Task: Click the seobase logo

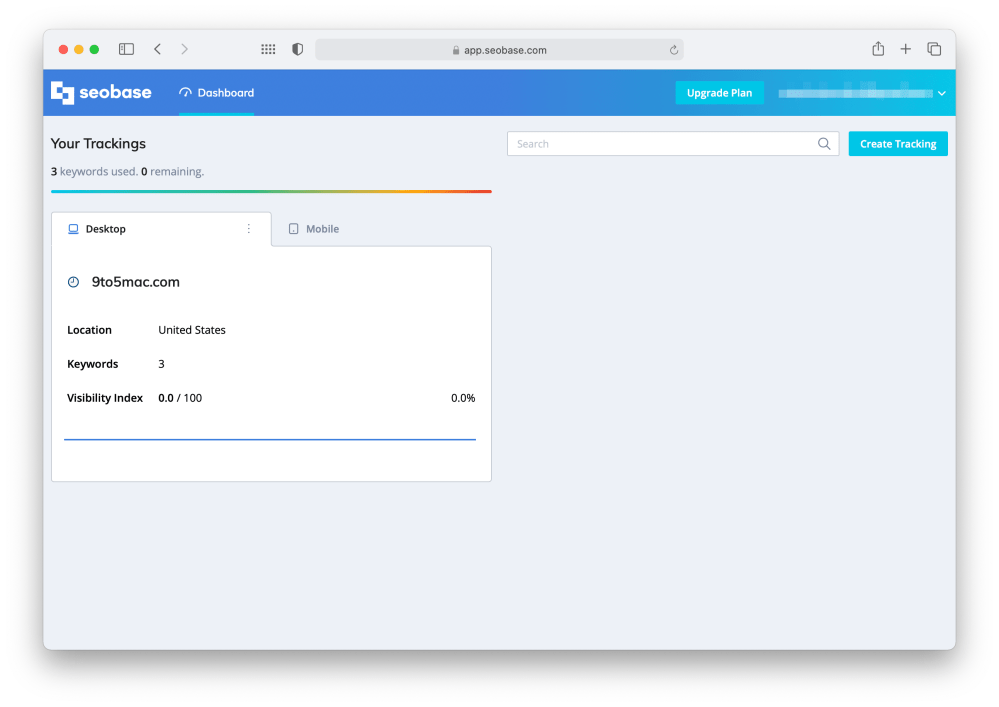Action: 101,93
